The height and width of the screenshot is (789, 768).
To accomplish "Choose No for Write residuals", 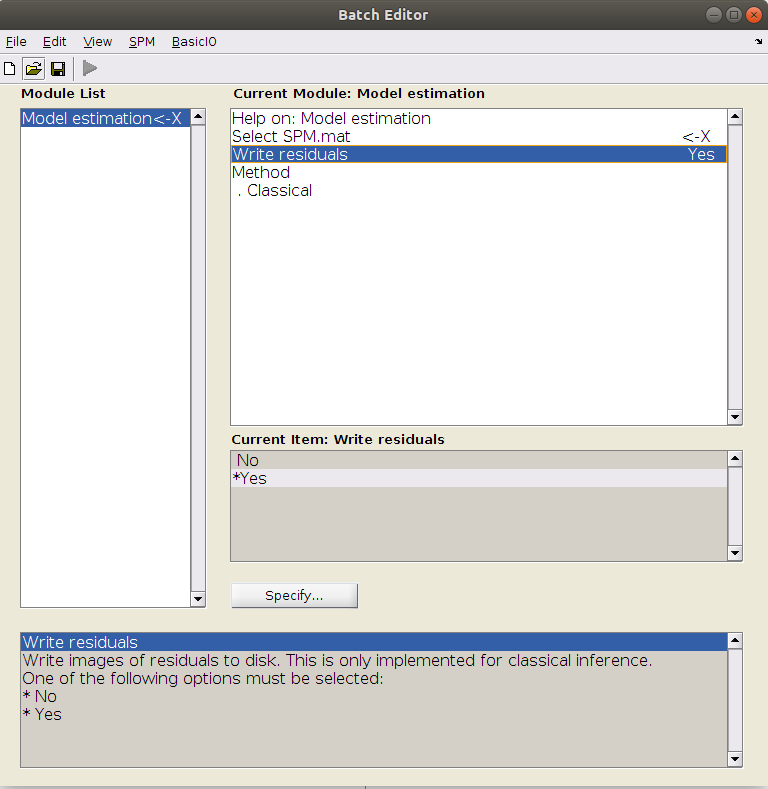I will pyautogui.click(x=479, y=460).
